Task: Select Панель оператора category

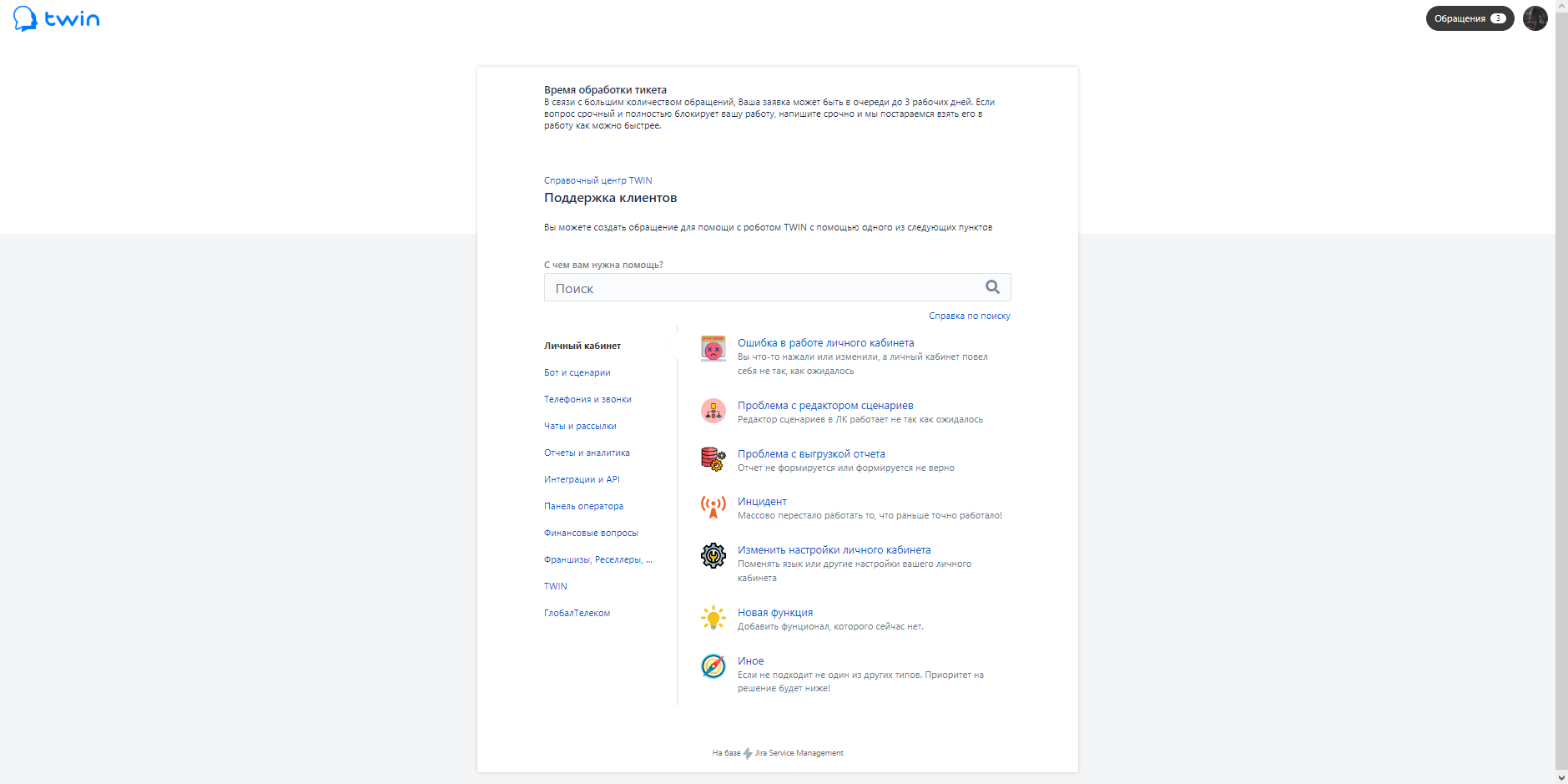Action: (583, 506)
